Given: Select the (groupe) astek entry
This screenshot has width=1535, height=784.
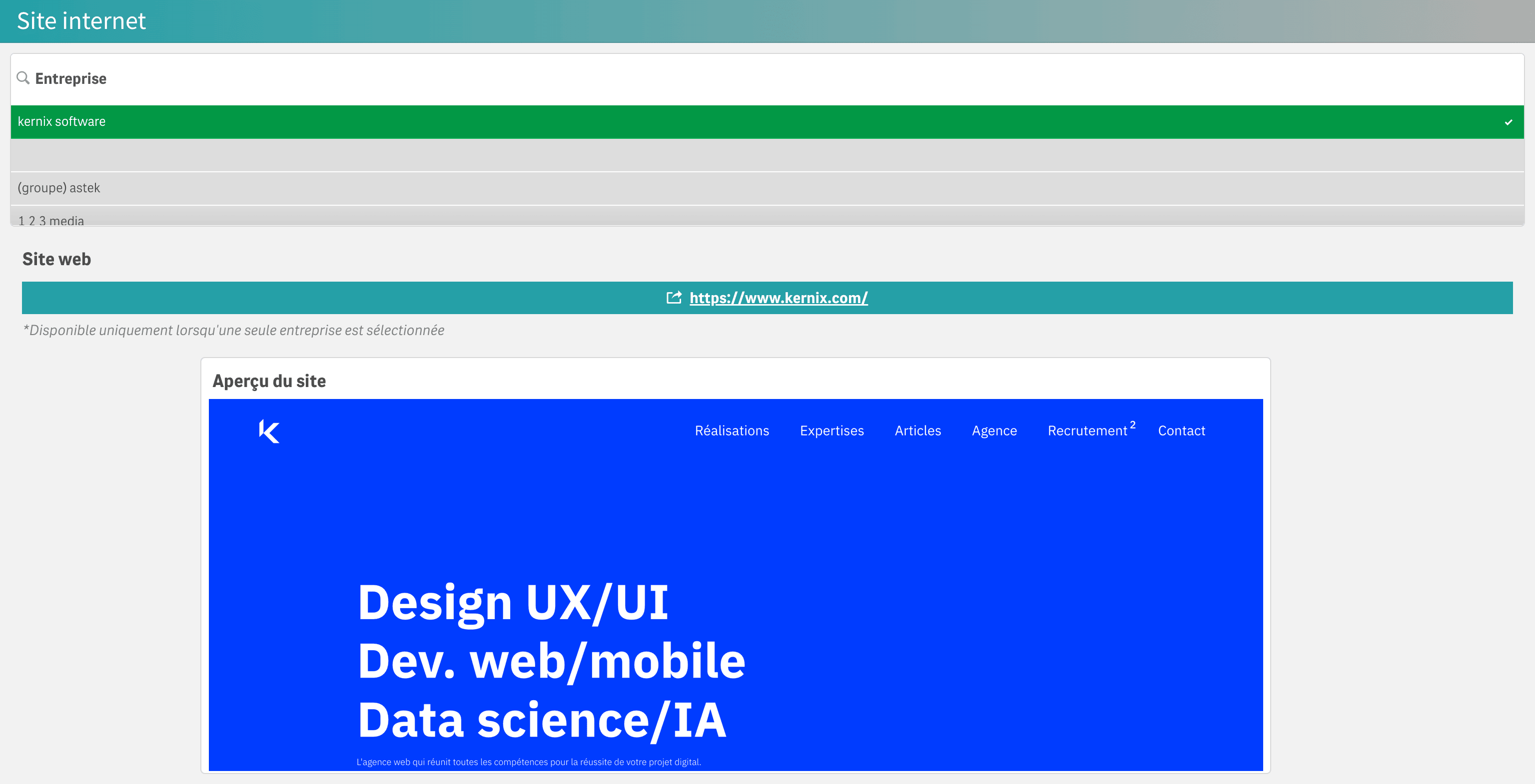Looking at the screenshot, I should tap(767, 188).
